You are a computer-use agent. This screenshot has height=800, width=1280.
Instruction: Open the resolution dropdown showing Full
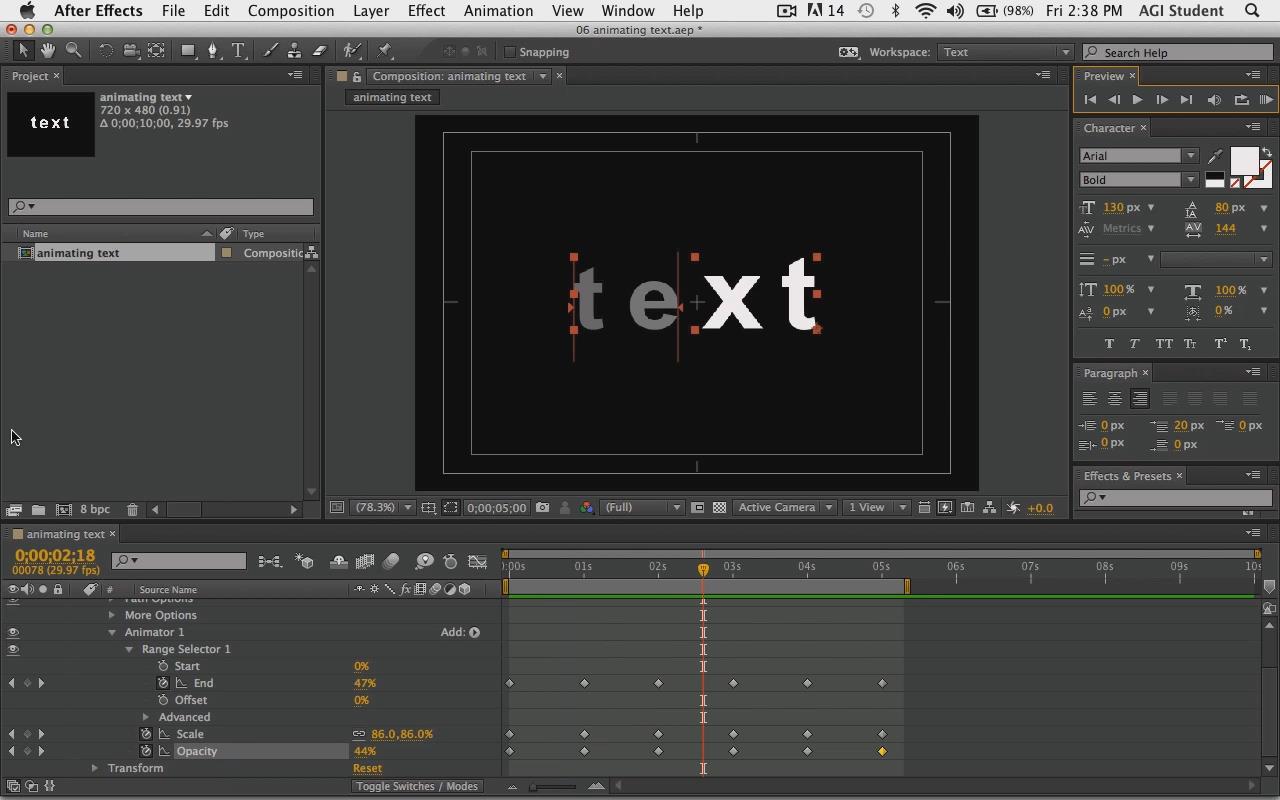[641, 508]
